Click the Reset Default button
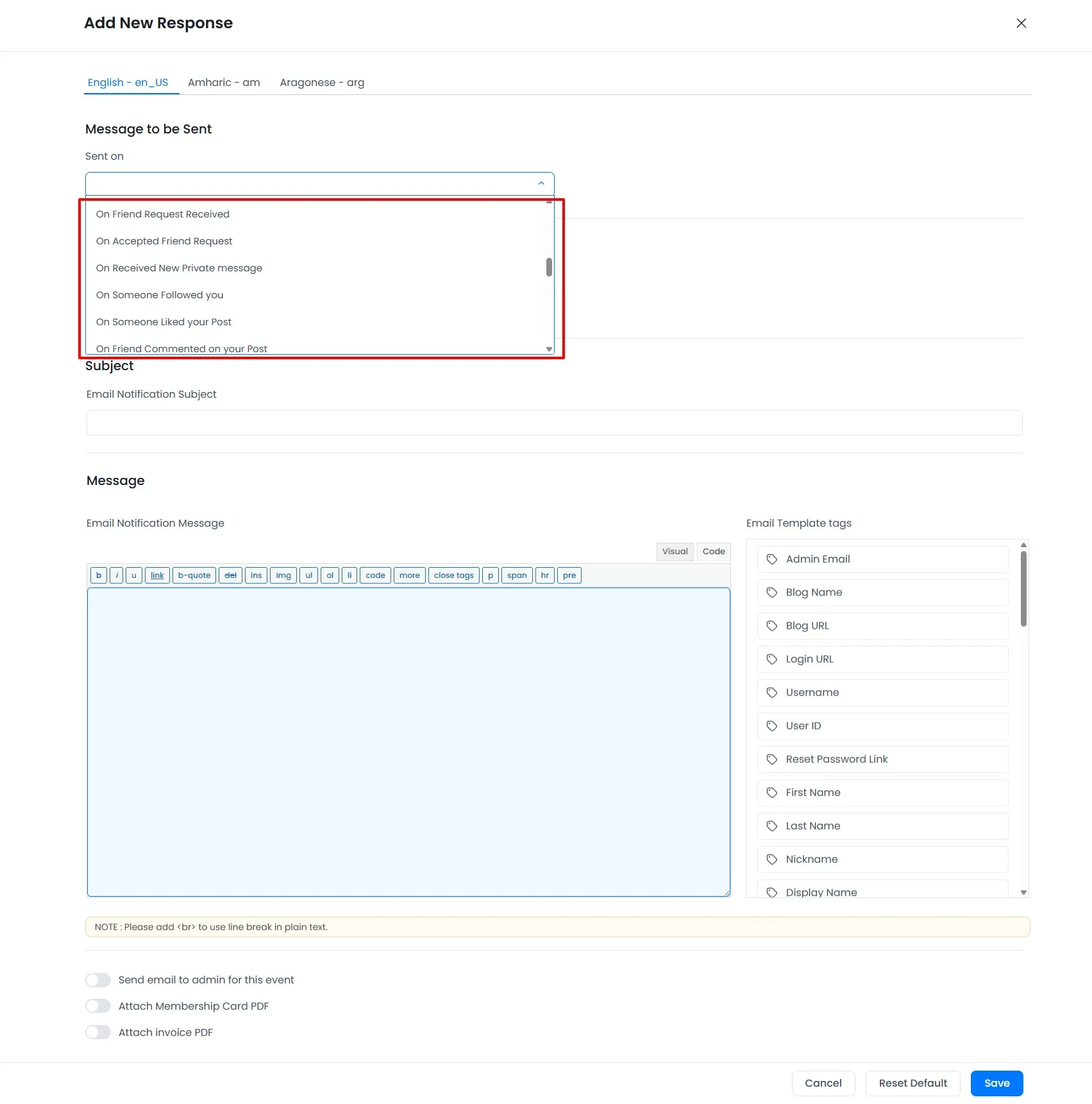The image size is (1092, 1104). coord(912,1083)
